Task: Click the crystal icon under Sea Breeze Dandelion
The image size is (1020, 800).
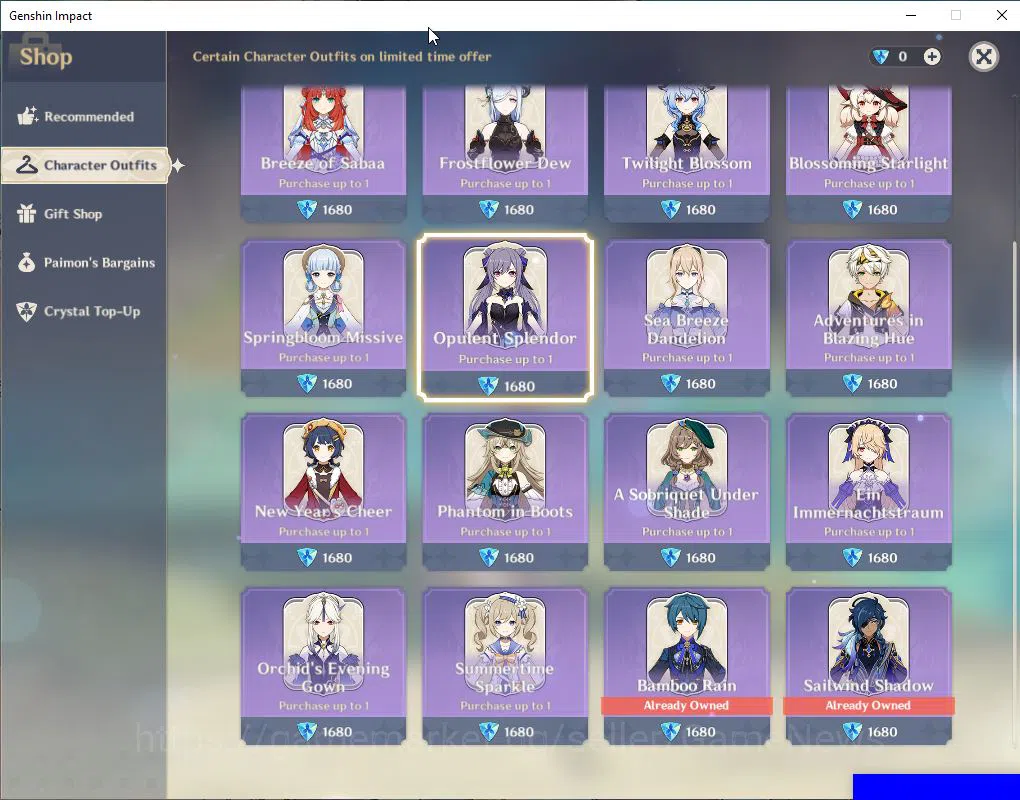Action: click(670, 384)
